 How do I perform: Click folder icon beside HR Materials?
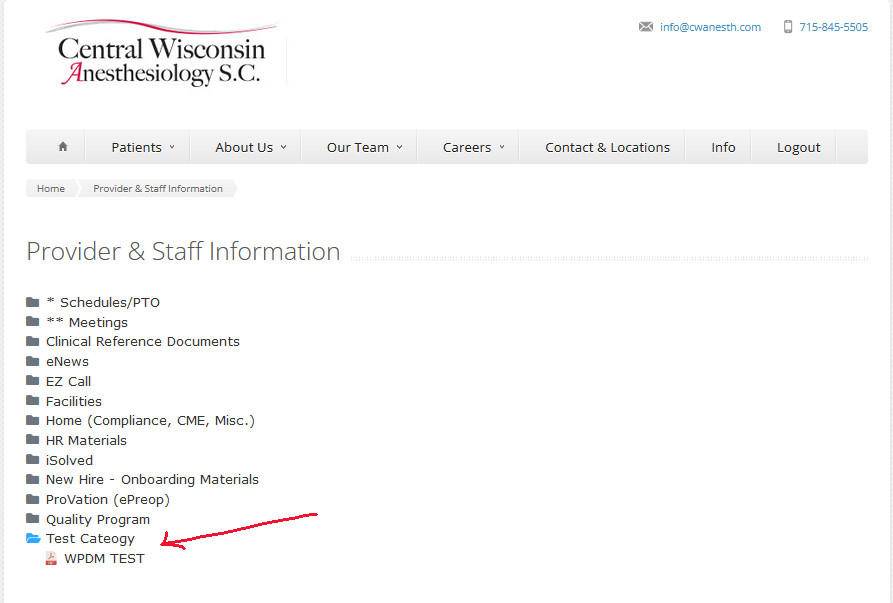tap(32, 440)
